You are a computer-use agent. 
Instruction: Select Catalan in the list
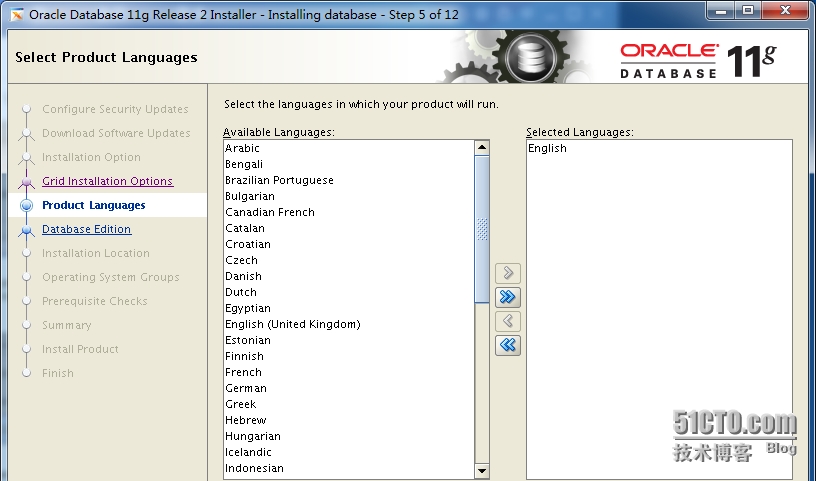pyautogui.click(x=349, y=229)
